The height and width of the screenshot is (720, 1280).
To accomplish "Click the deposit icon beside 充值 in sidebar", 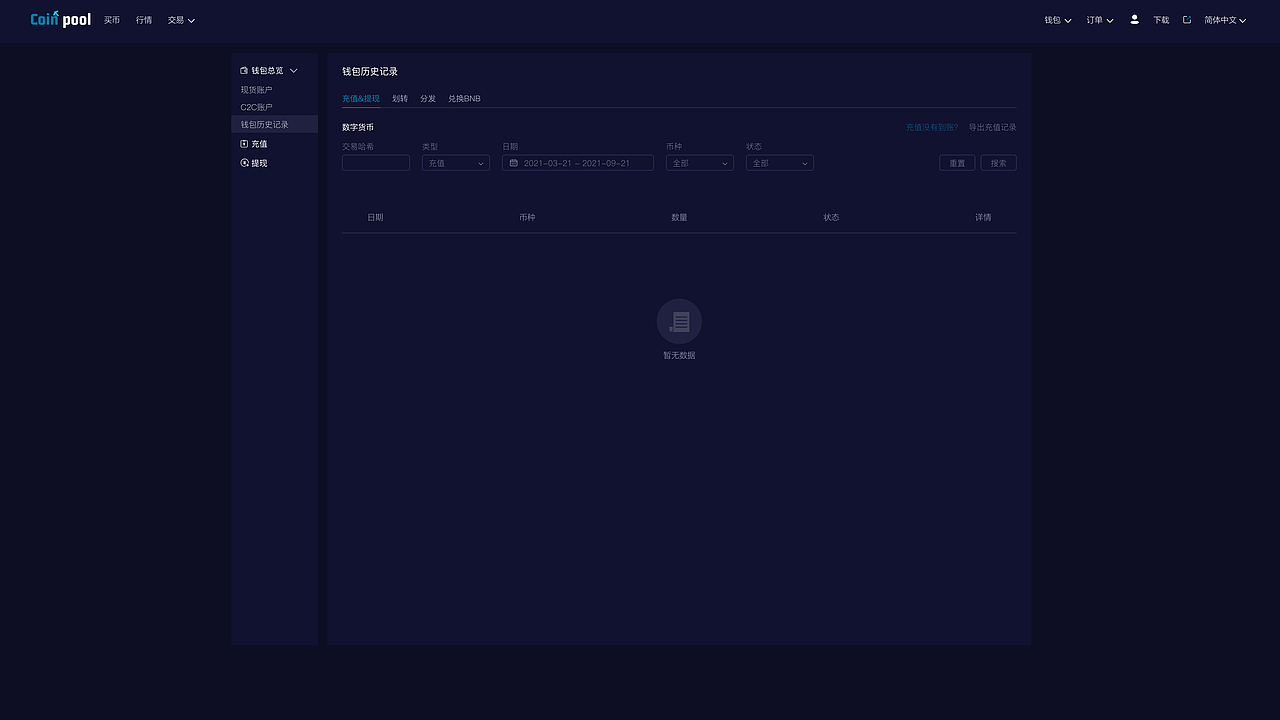I will click(244, 144).
